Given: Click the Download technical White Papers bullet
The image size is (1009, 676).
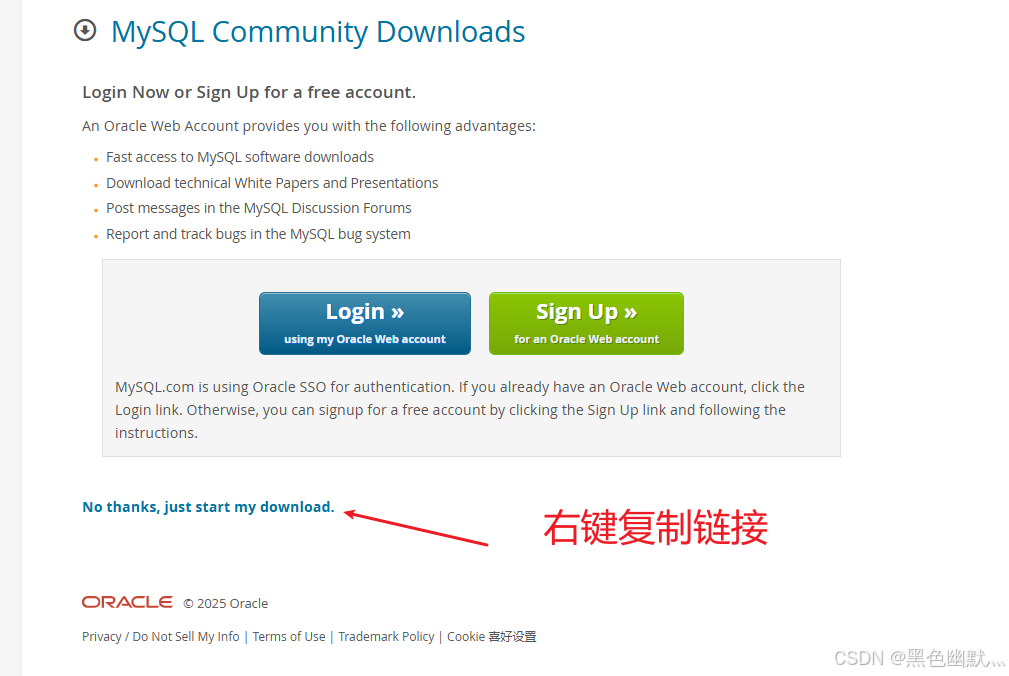Looking at the screenshot, I should click(272, 183).
